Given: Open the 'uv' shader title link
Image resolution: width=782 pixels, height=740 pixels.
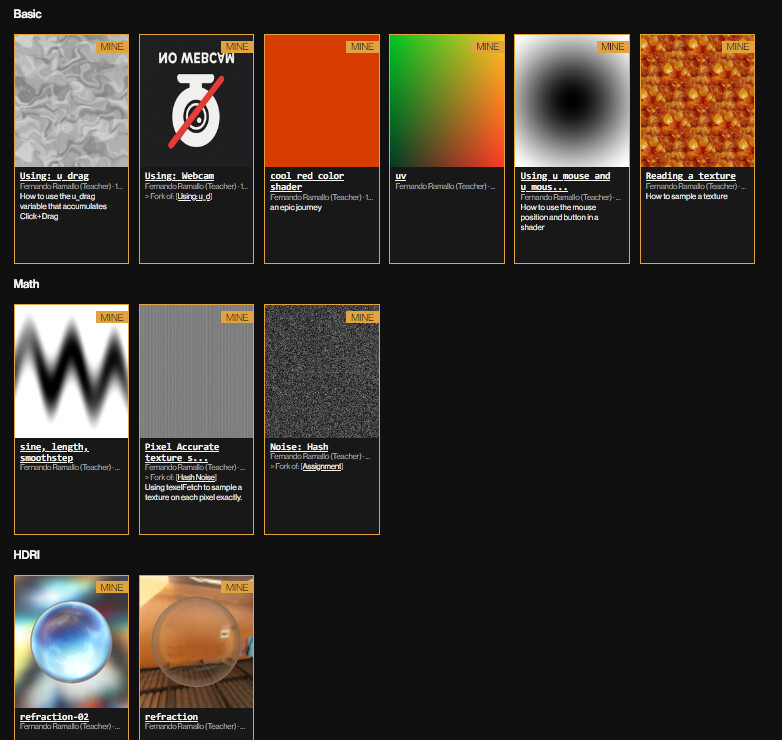Looking at the screenshot, I should [x=401, y=176].
